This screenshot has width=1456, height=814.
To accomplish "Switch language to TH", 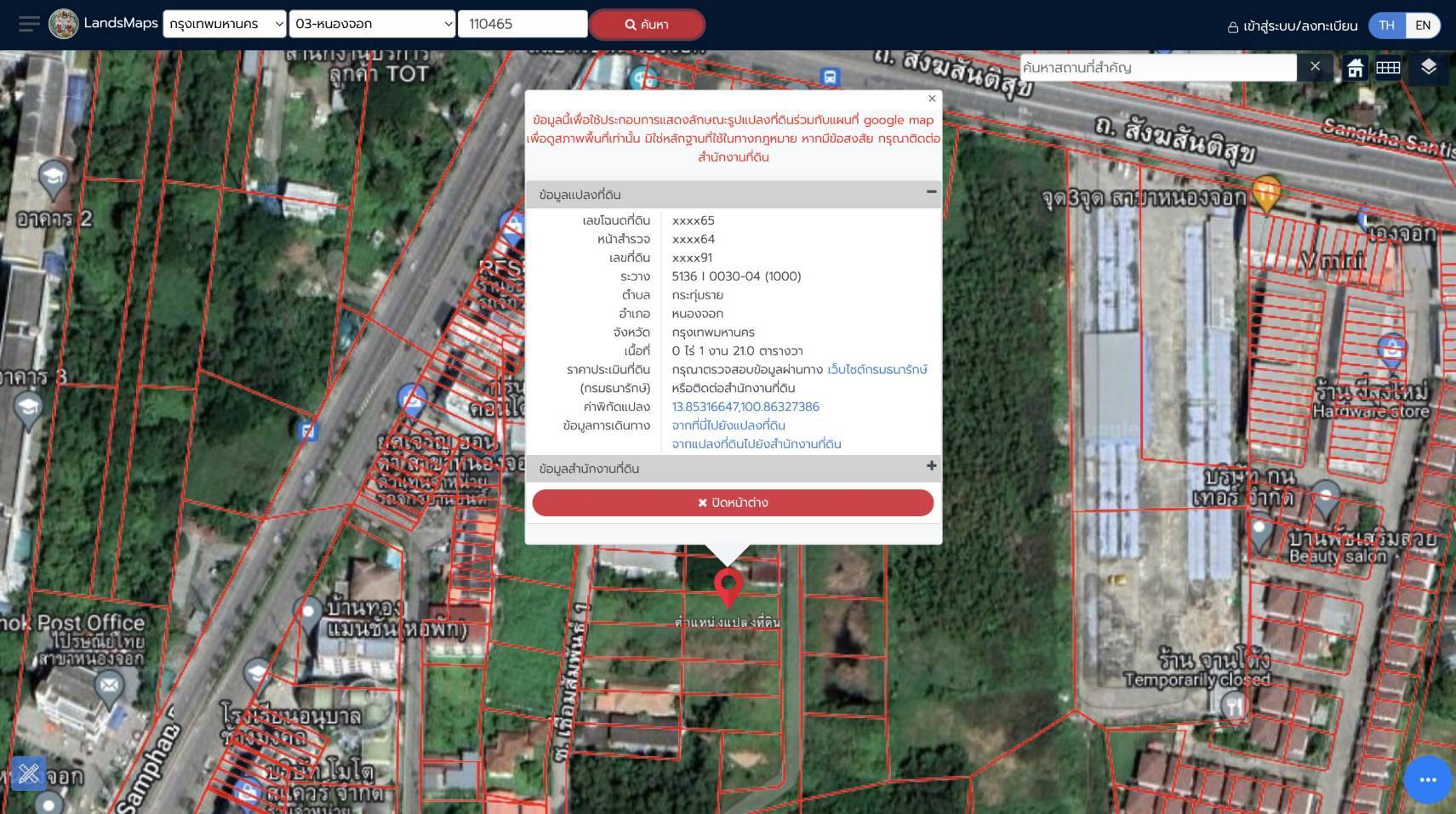I will (x=1387, y=26).
